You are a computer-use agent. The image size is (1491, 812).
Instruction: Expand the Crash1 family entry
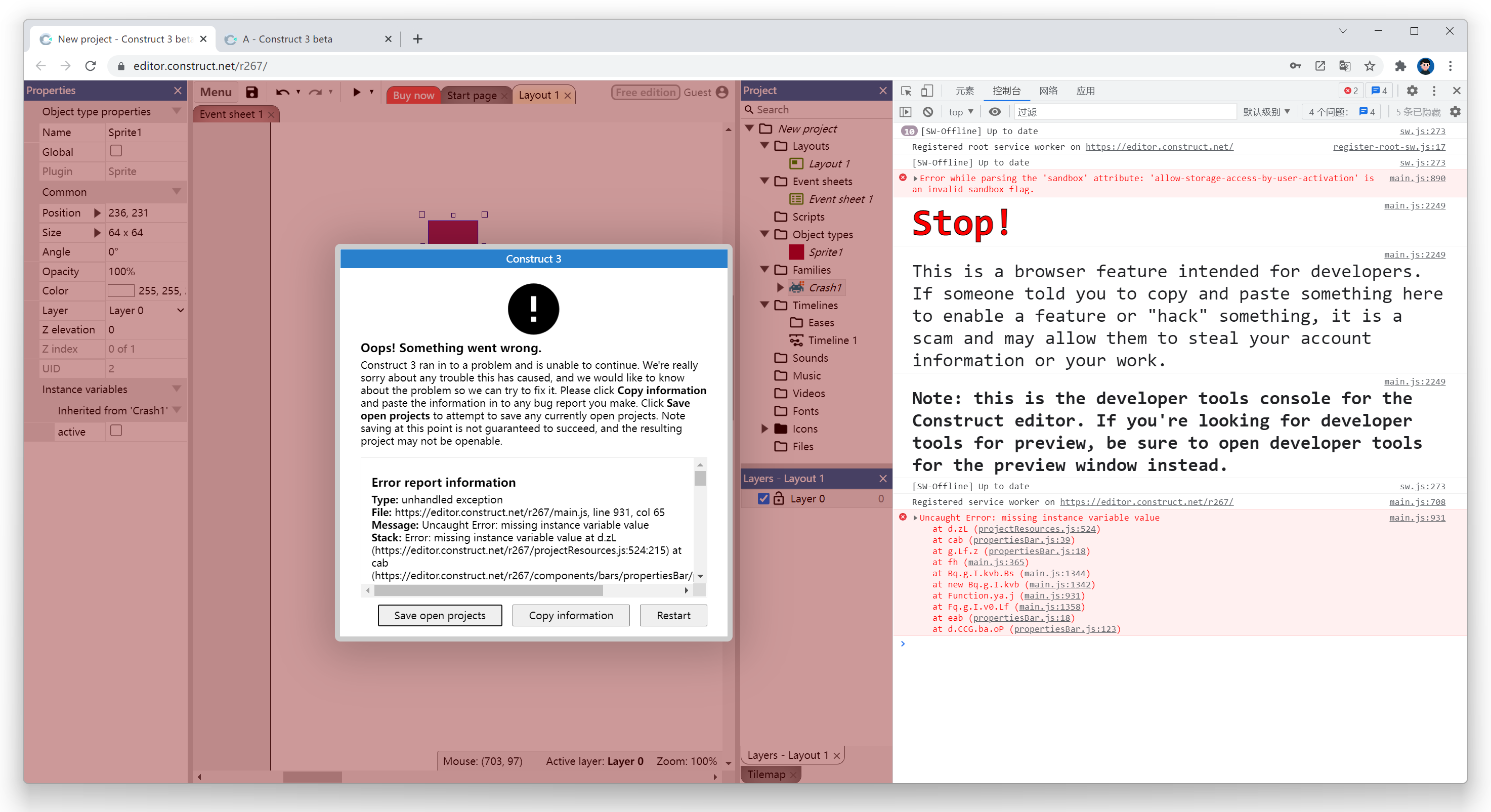[x=780, y=287]
